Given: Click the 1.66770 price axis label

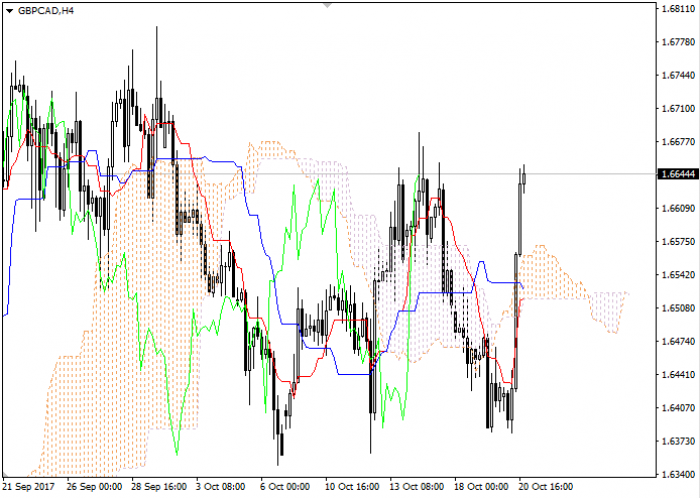Looking at the screenshot, I should tap(679, 142).
